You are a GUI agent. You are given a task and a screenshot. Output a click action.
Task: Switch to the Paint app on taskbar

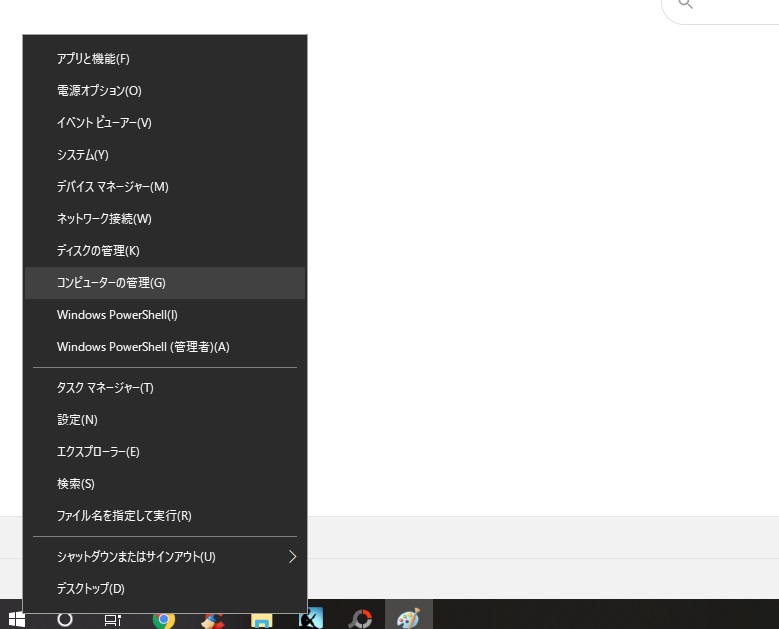408,619
